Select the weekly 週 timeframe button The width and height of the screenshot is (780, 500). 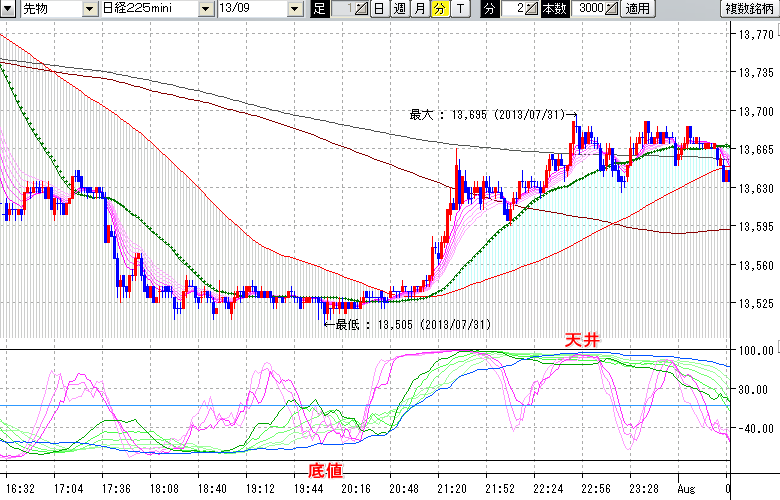click(x=399, y=9)
